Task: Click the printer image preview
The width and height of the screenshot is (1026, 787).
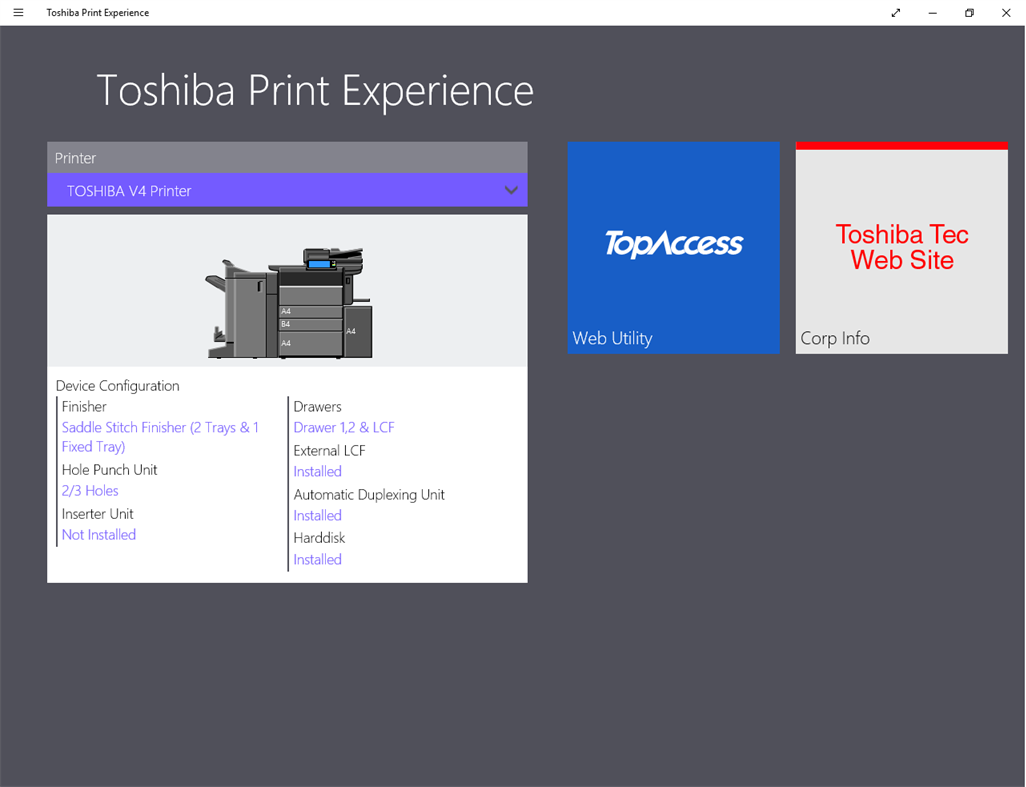Action: pyautogui.click(x=287, y=290)
